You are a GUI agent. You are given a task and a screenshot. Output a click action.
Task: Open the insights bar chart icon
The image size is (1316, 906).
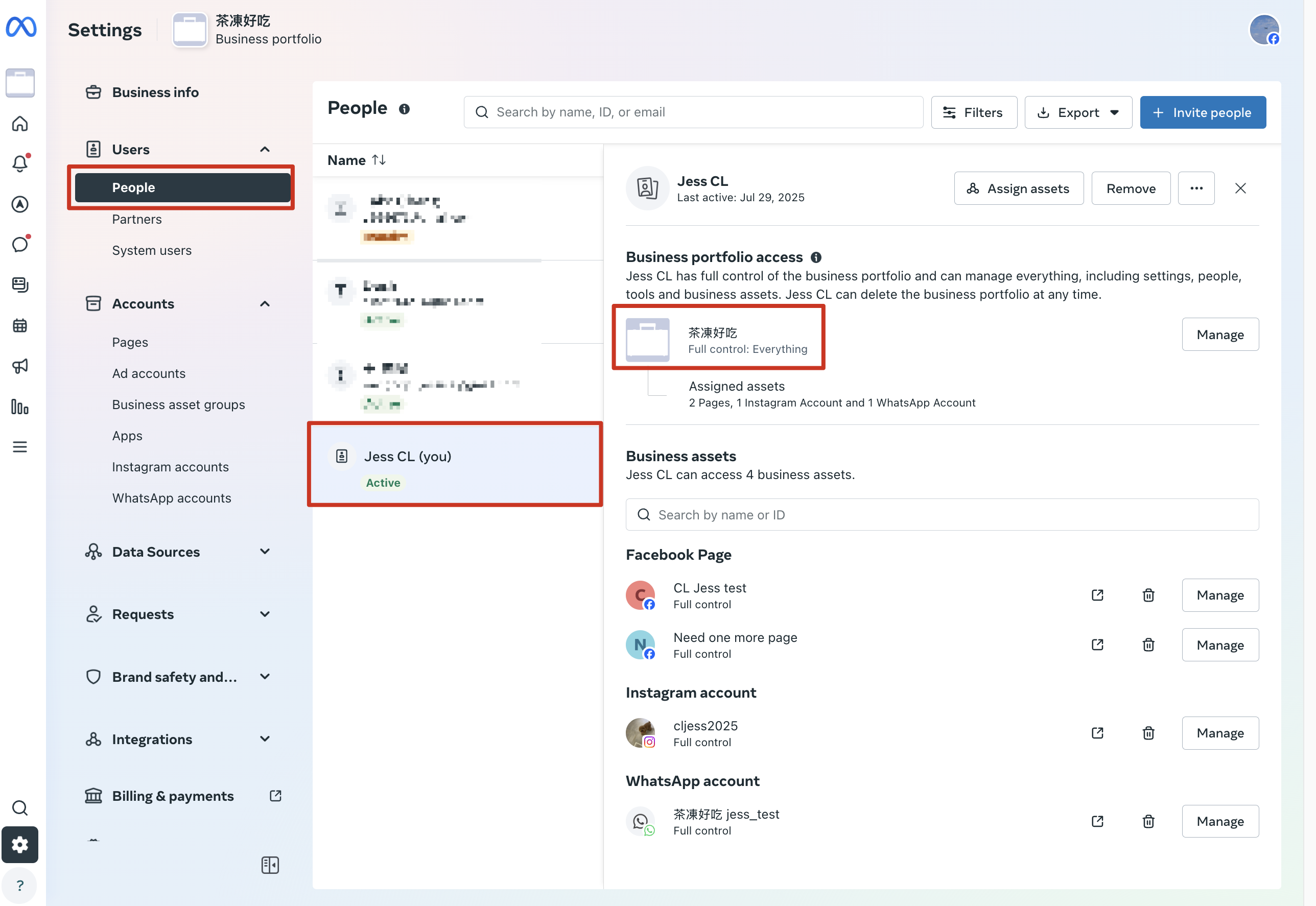(x=20, y=407)
